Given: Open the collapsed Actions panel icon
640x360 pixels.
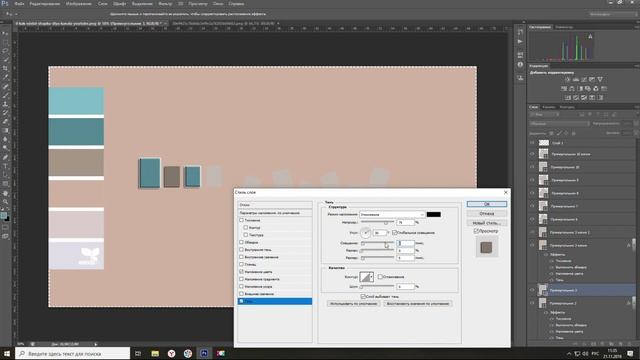Looking at the screenshot, I should [x=520, y=42].
